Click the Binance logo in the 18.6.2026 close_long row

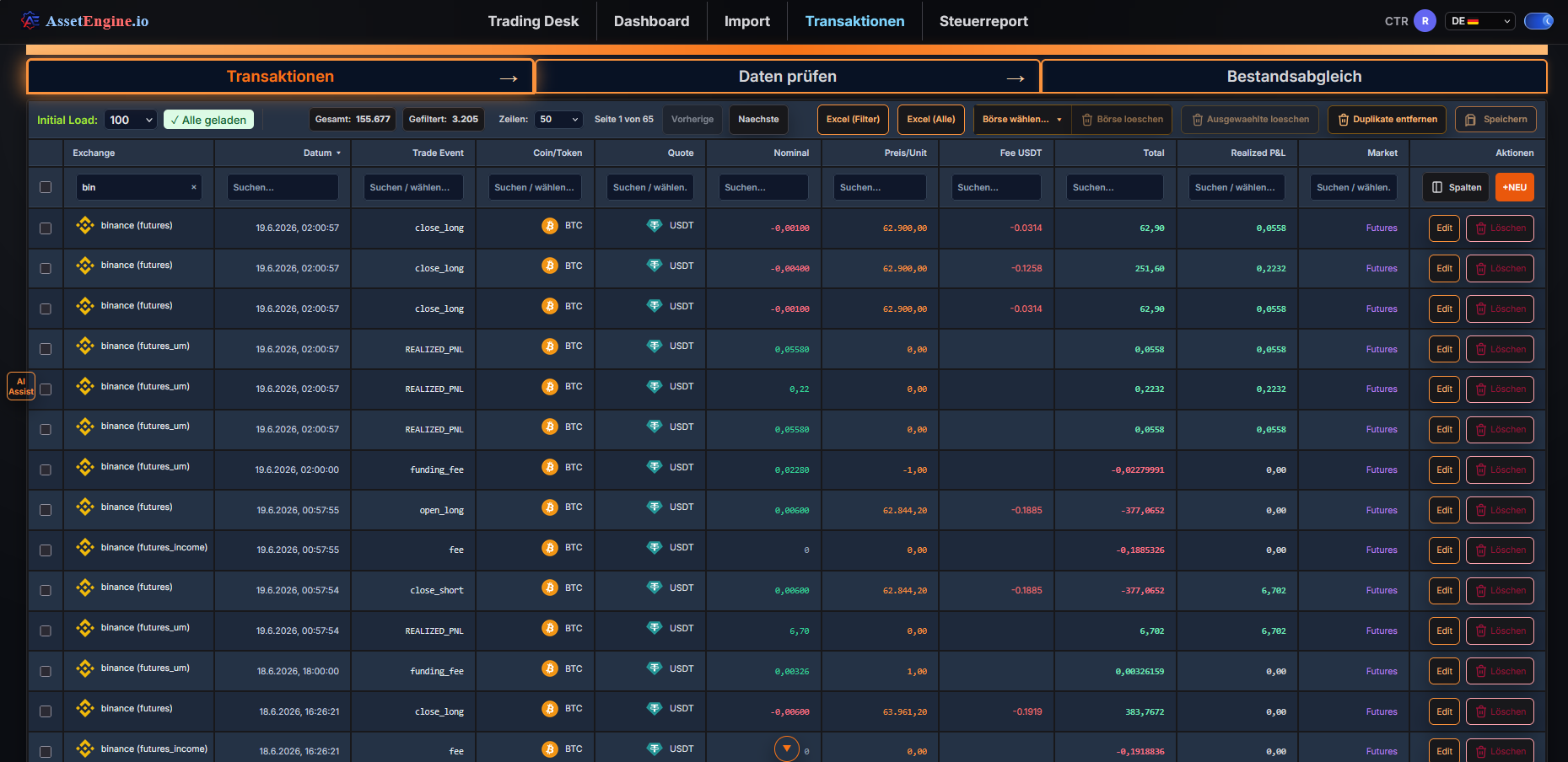click(84, 709)
